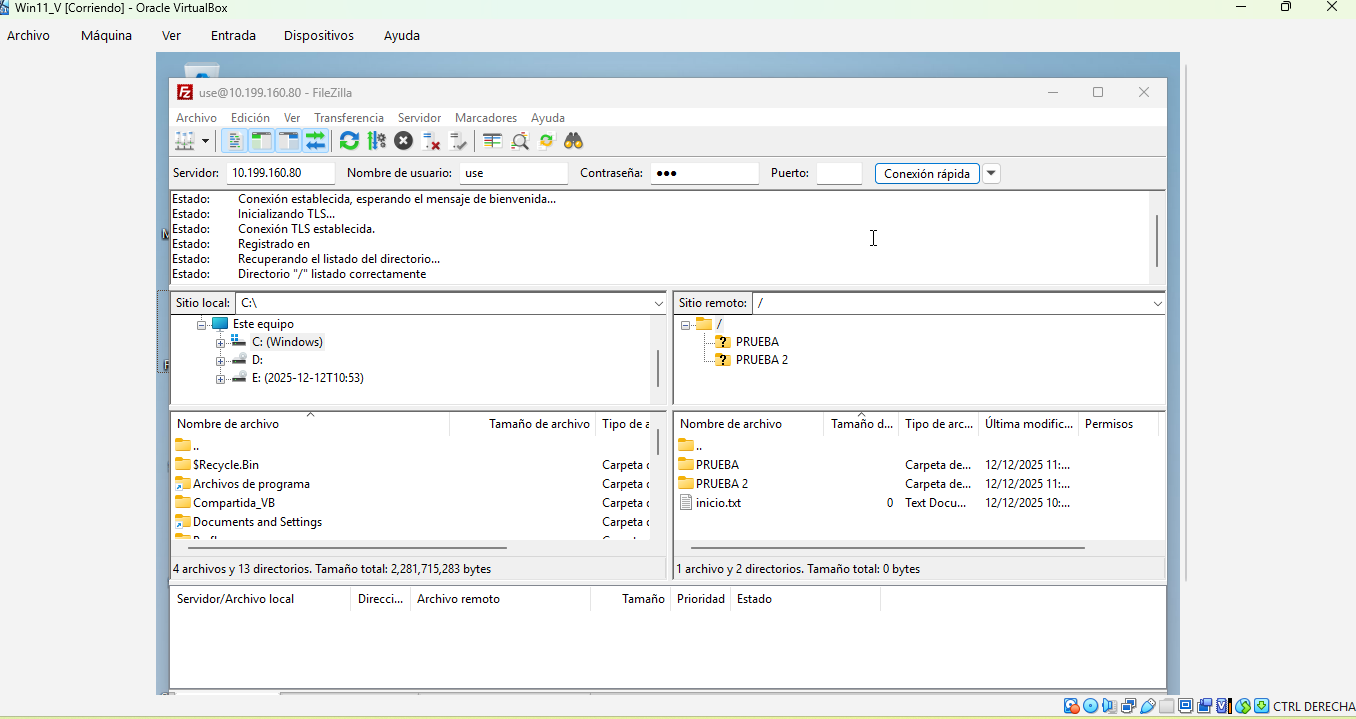Toggle processing of the transfer queue

376,141
